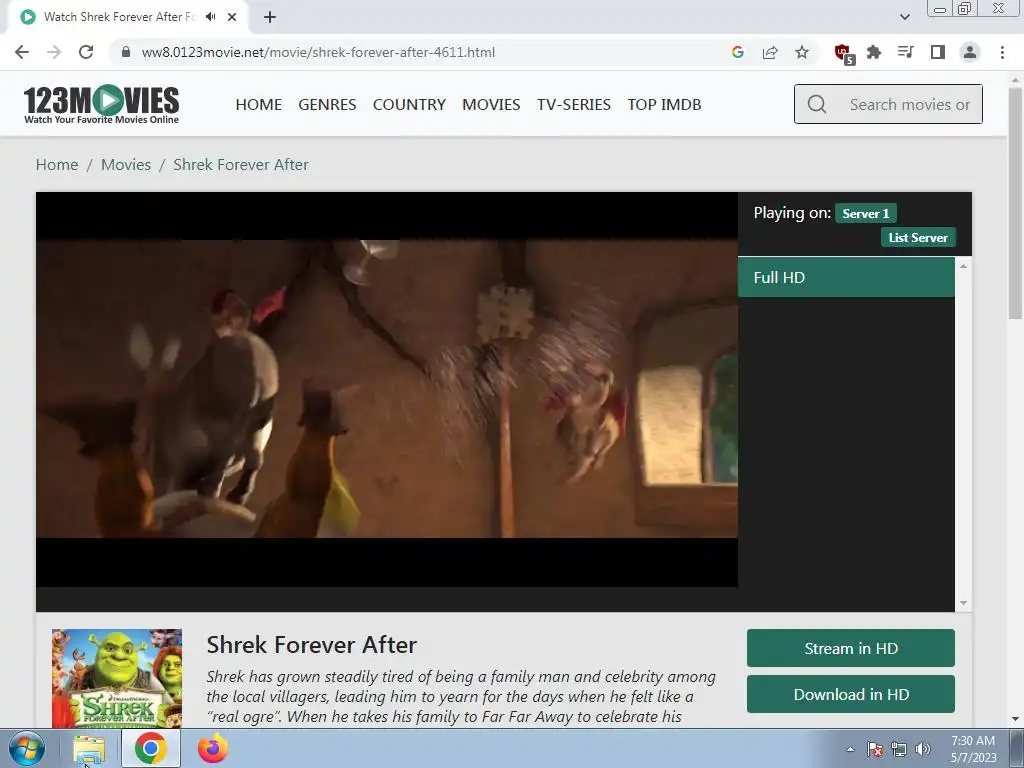Click the address bar URL text

(x=318, y=52)
